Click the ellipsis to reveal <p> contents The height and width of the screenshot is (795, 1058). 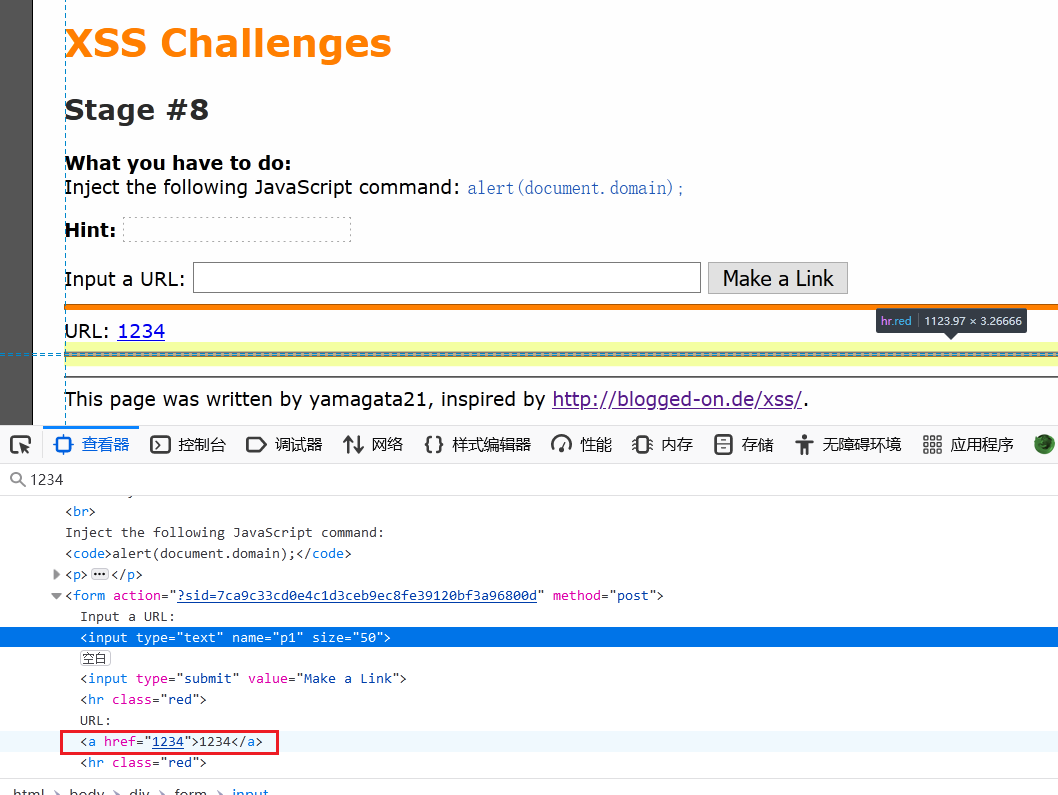pyautogui.click(x=100, y=574)
